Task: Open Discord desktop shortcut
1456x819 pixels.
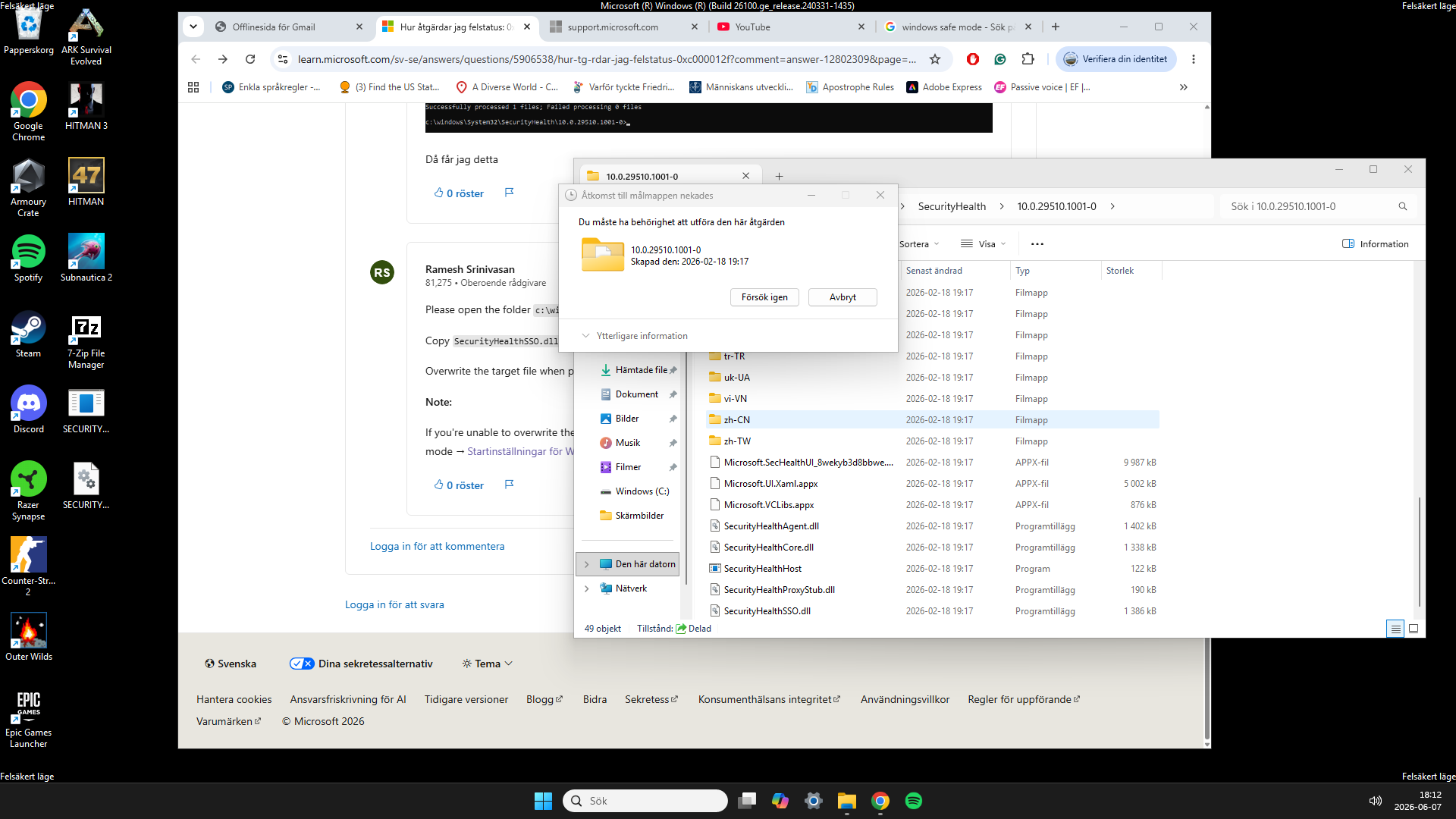Action: [29, 409]
